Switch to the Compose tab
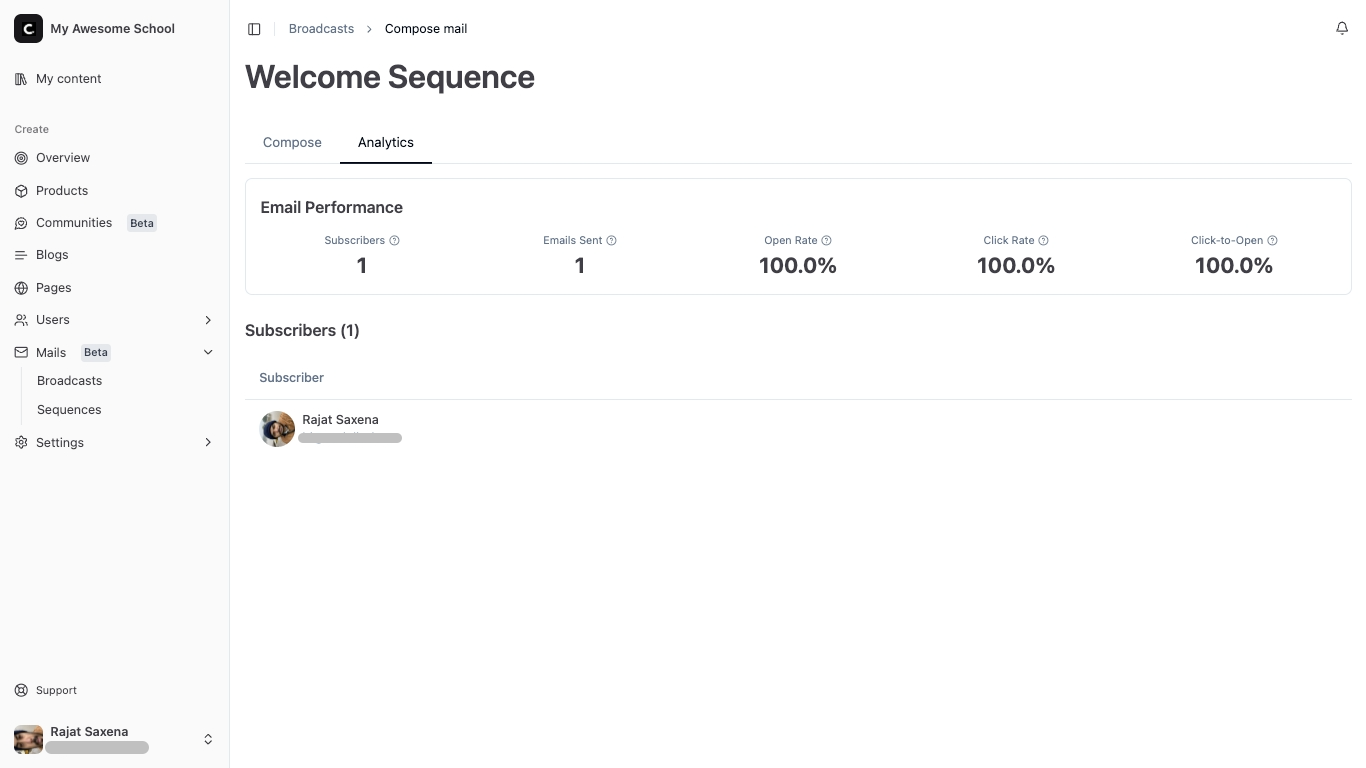 (292, 142)
